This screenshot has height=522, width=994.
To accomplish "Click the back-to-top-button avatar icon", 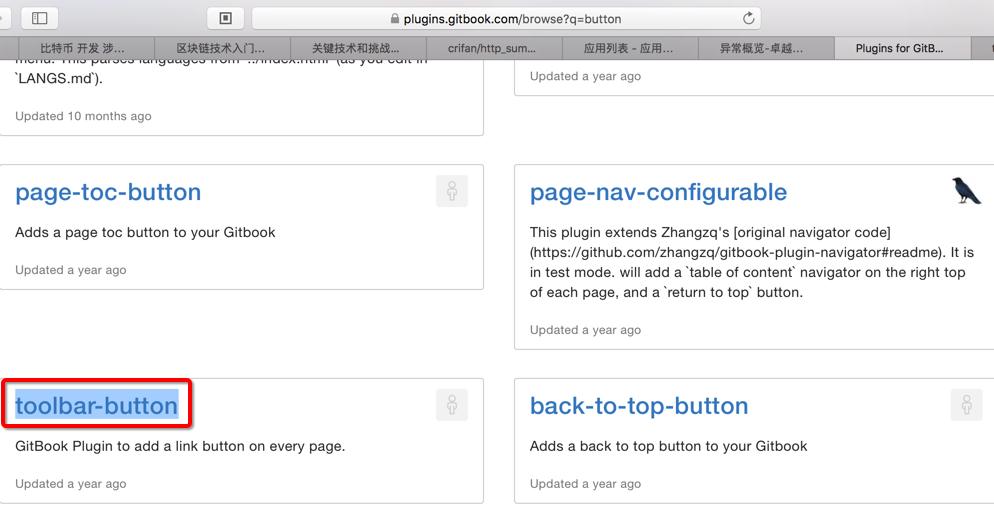I will coord(966,405).
